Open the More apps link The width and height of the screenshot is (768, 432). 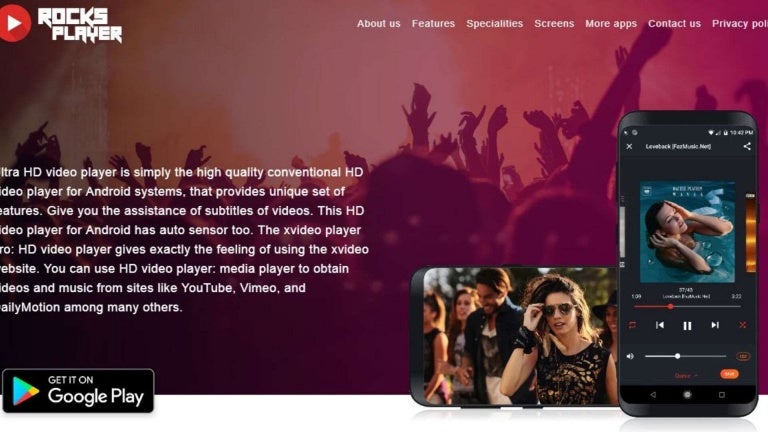[611, 24]
